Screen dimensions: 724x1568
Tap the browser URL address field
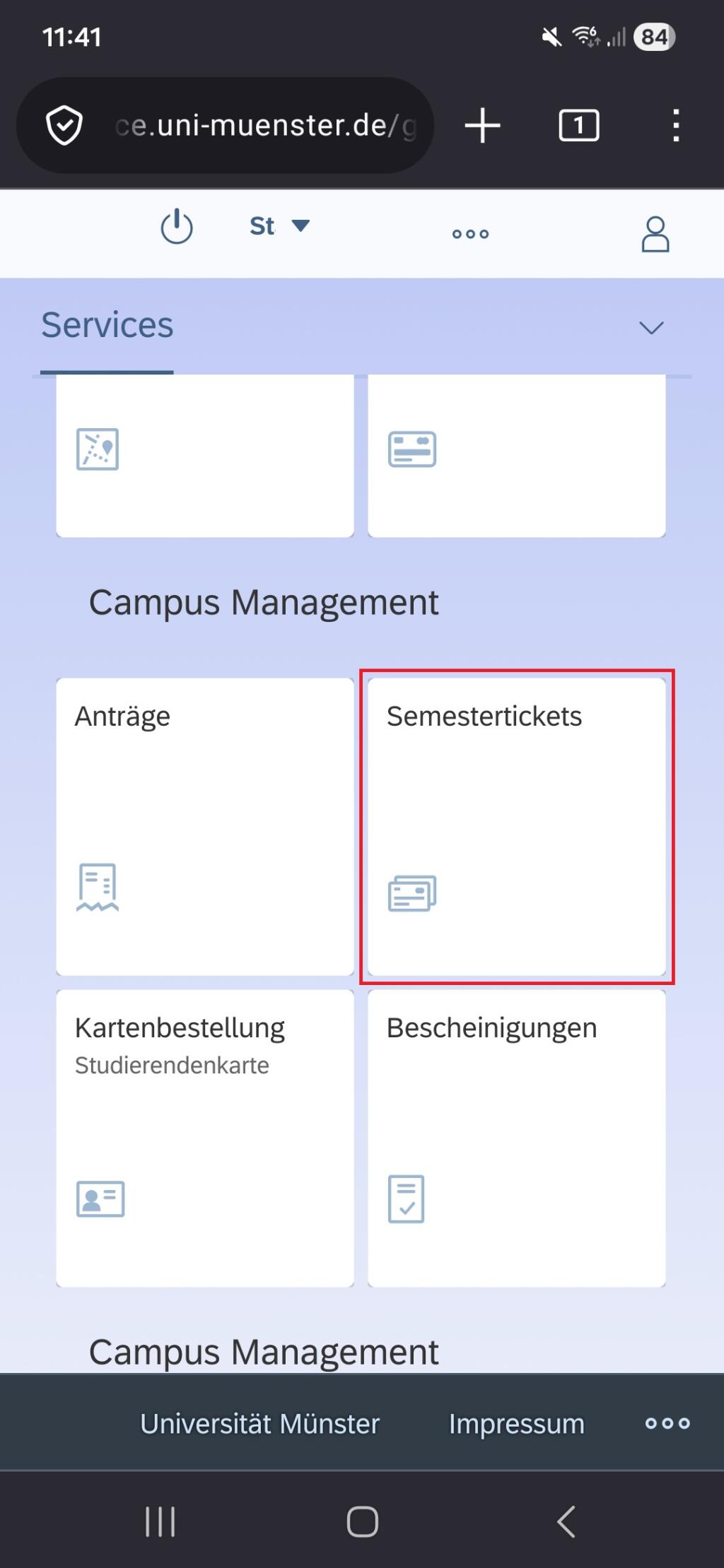[265, 126]
